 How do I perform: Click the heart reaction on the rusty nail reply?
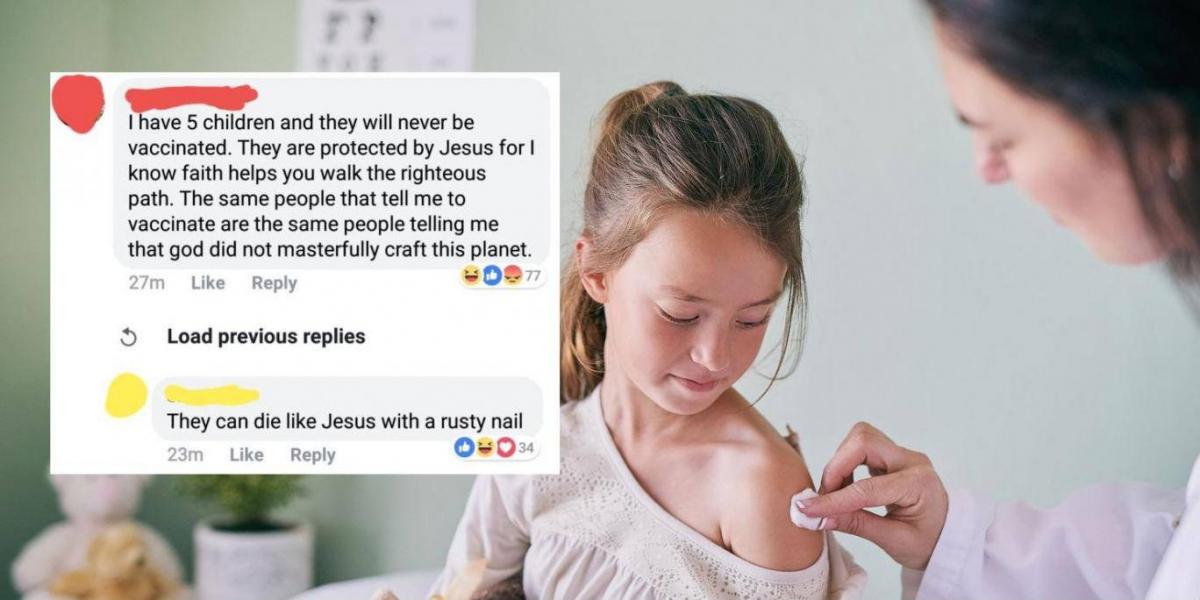pos(505,447)
